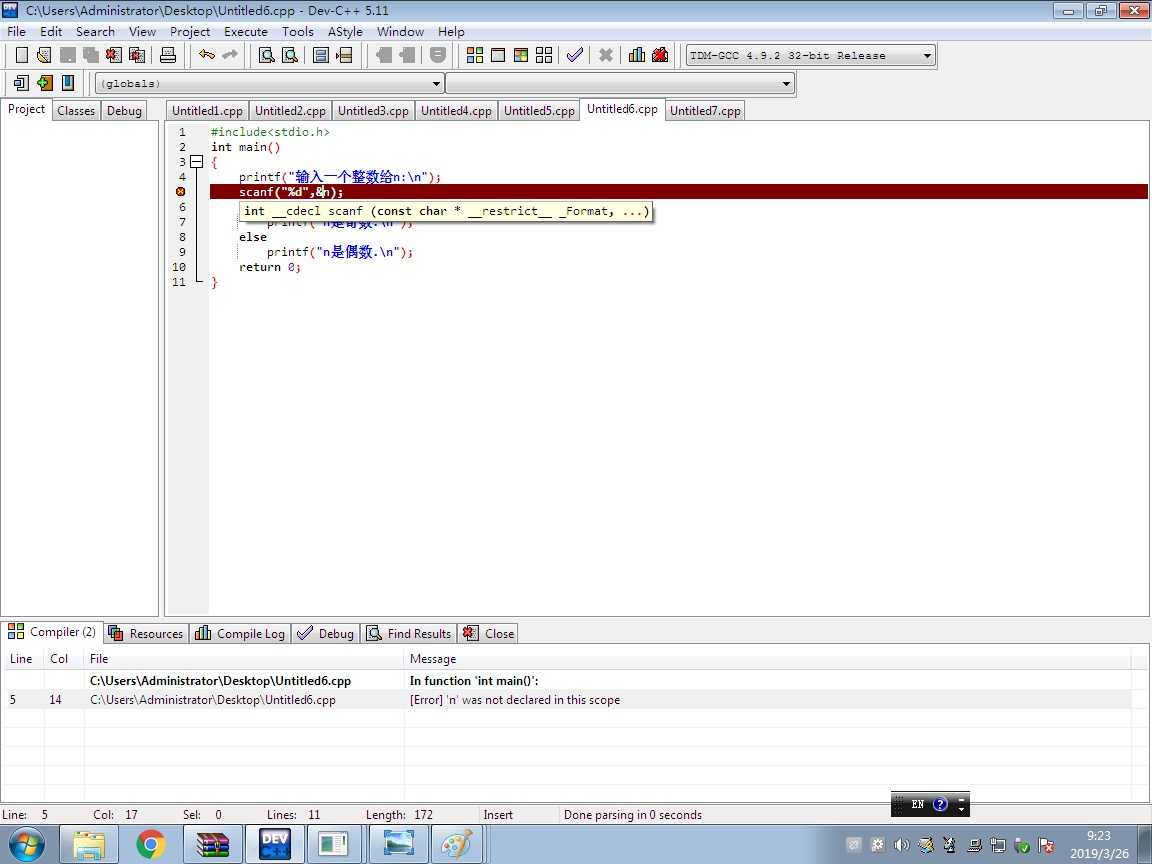Click the Find magnifier icon
The width and height of the screenshot is (1152, 864).
point(267,55)
